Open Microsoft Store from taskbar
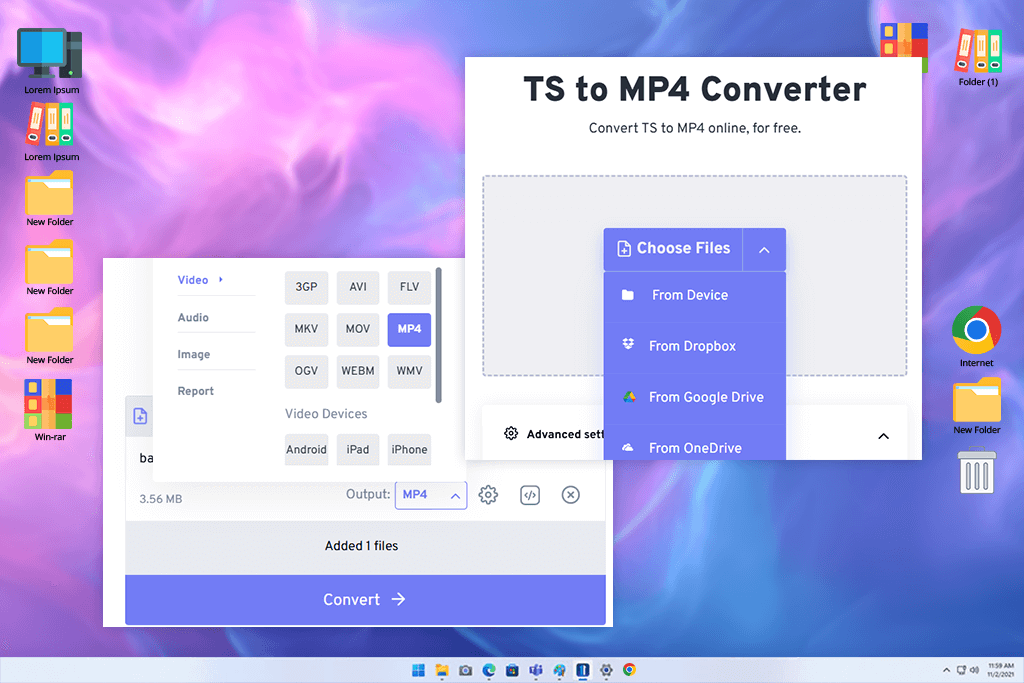The image size is (1024, 683). pos(513,670)
